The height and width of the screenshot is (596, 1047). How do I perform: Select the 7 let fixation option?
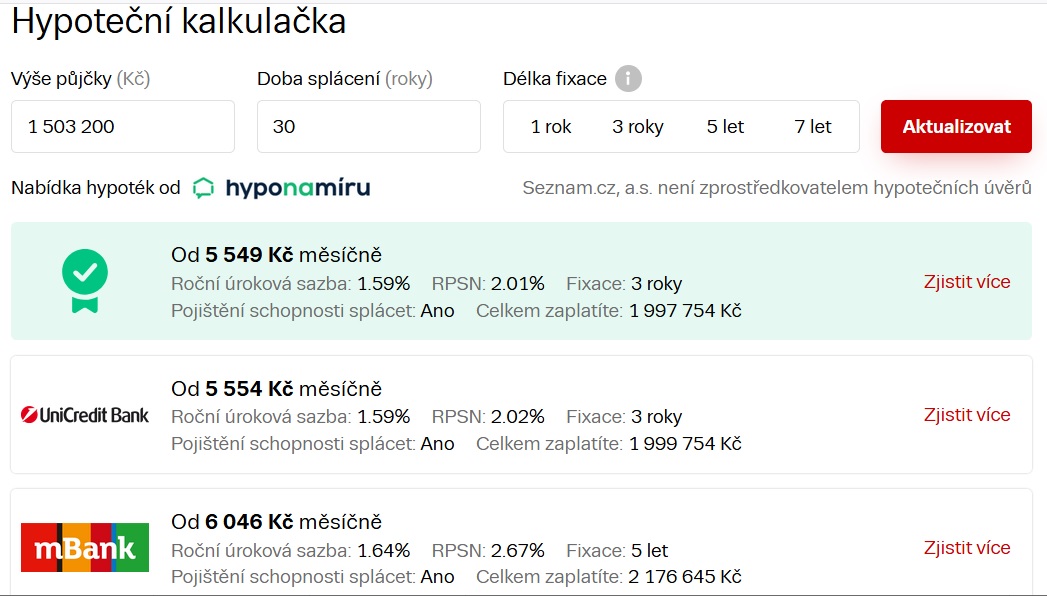coord(813,127)
